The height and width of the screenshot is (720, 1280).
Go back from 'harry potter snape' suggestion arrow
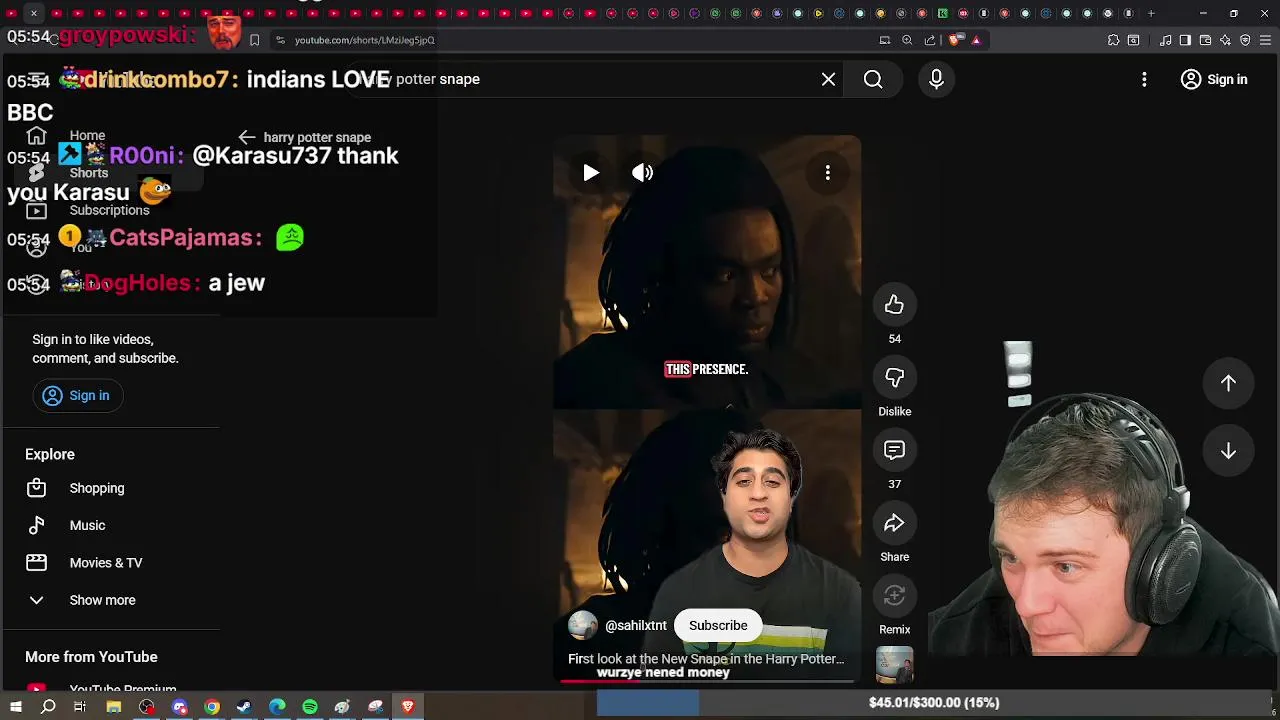tap(247, 137)
